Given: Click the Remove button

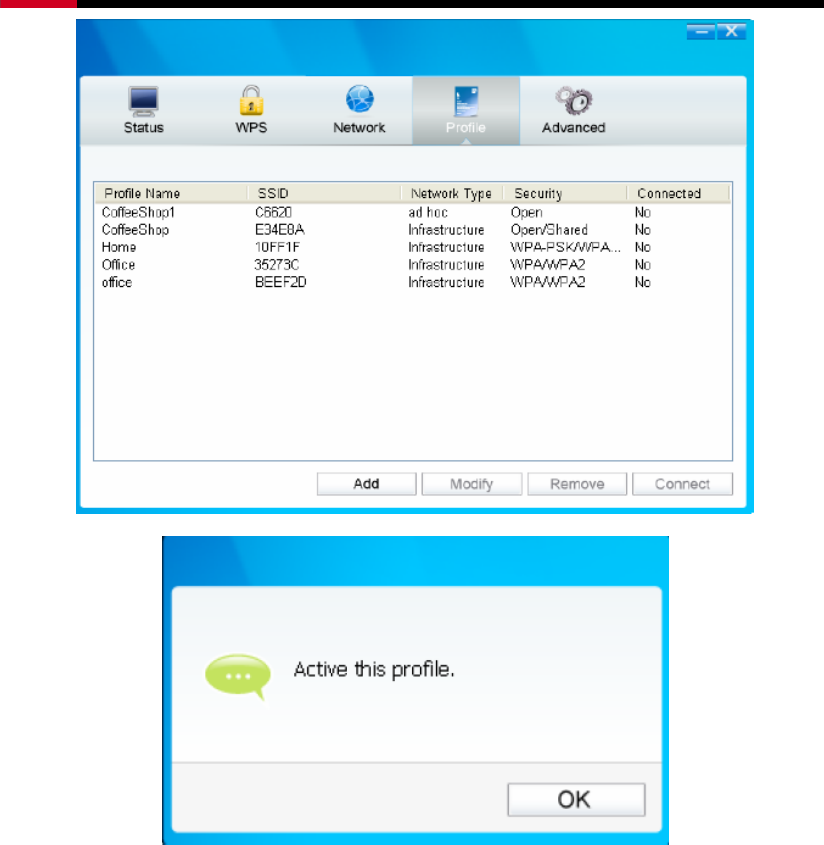Looking at the screenshot, I should point(577,484).
